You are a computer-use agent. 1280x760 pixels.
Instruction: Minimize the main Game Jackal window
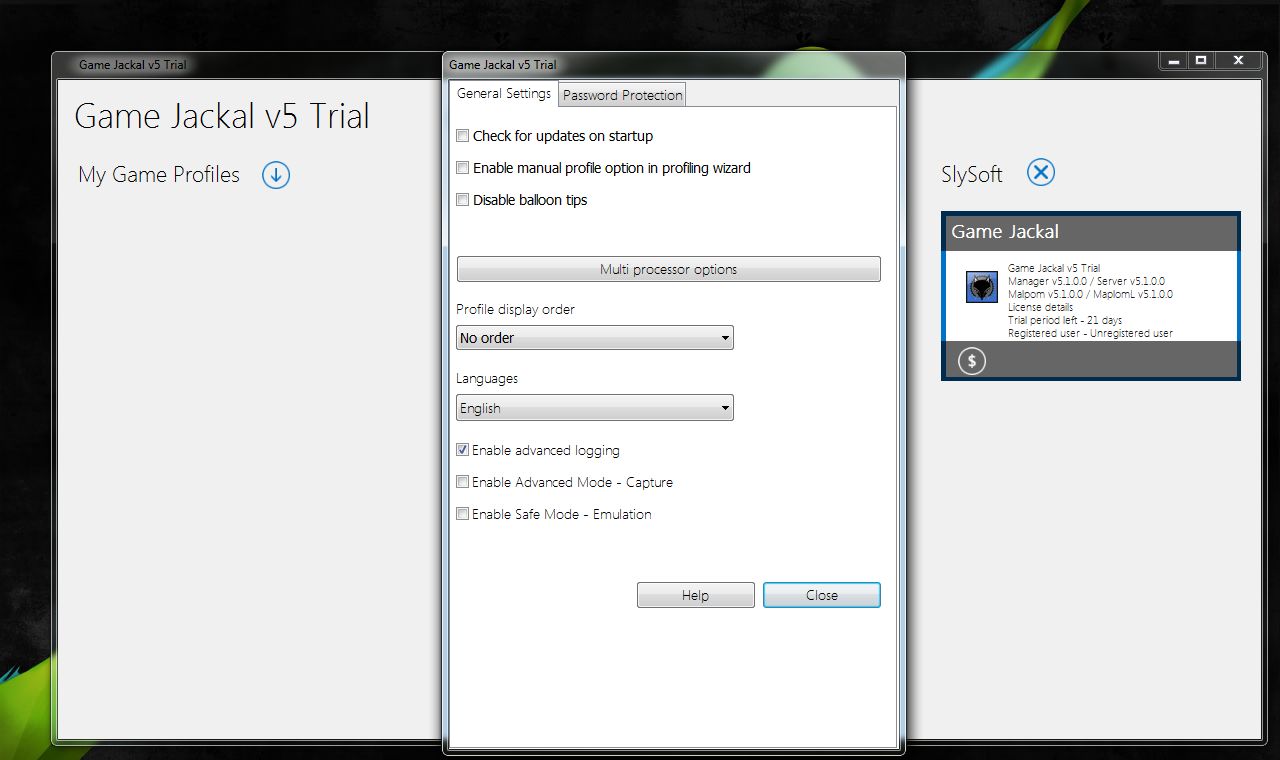(x=1173, y=61)
